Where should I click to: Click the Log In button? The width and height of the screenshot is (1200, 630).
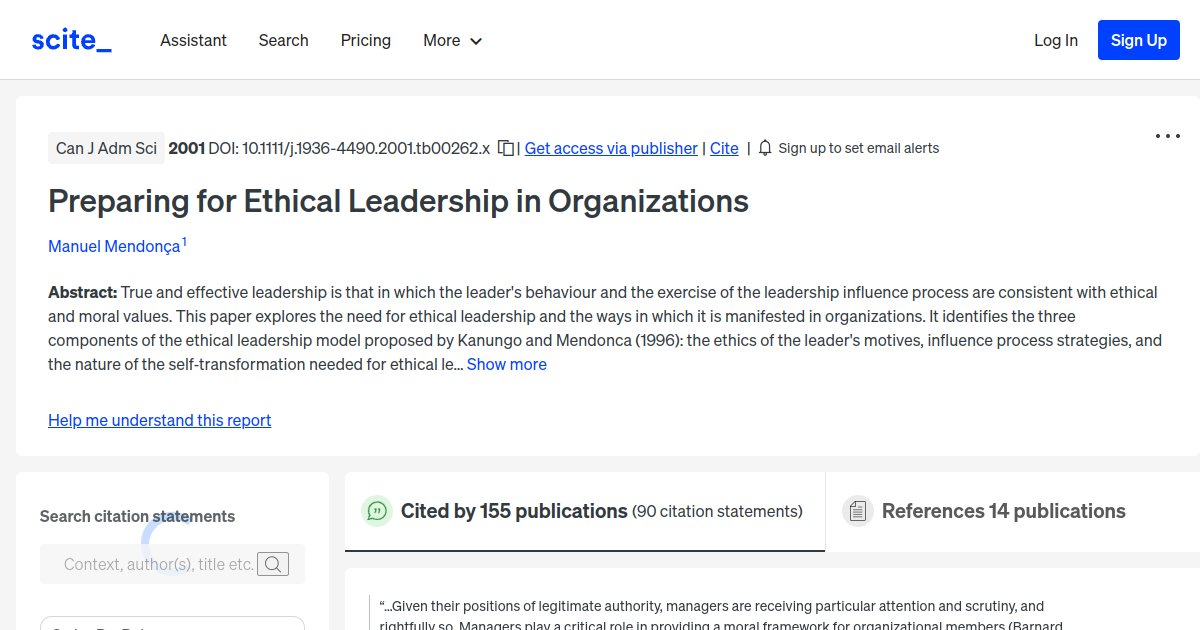1056,40
